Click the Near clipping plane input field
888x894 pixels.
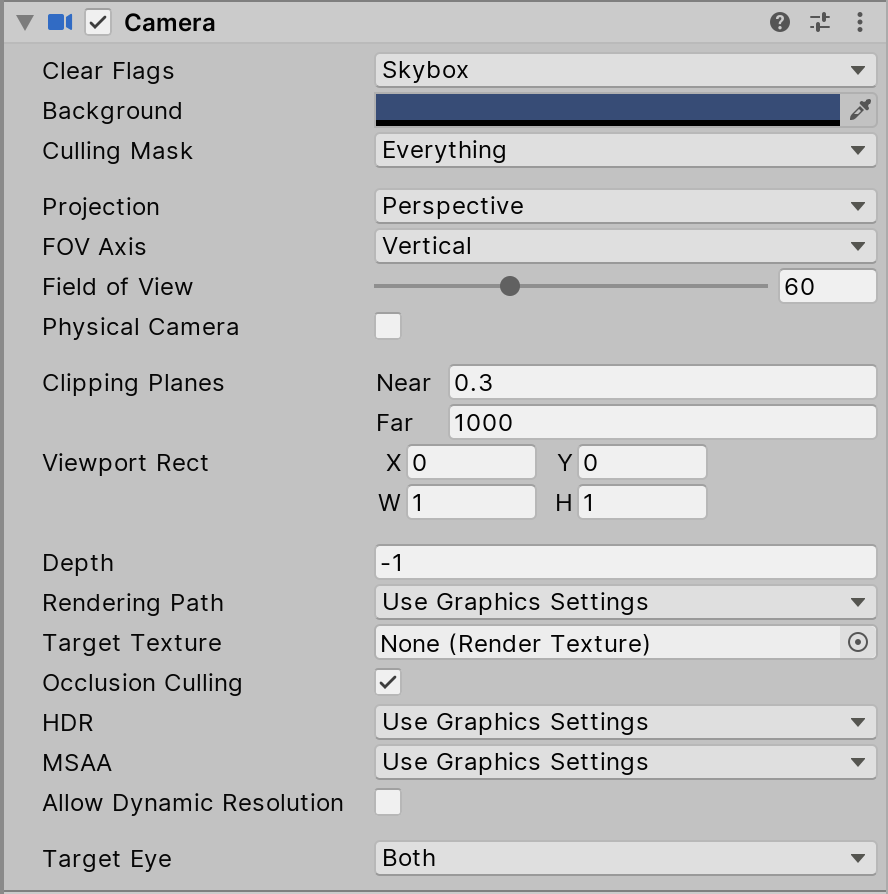[x=662, y=382]
